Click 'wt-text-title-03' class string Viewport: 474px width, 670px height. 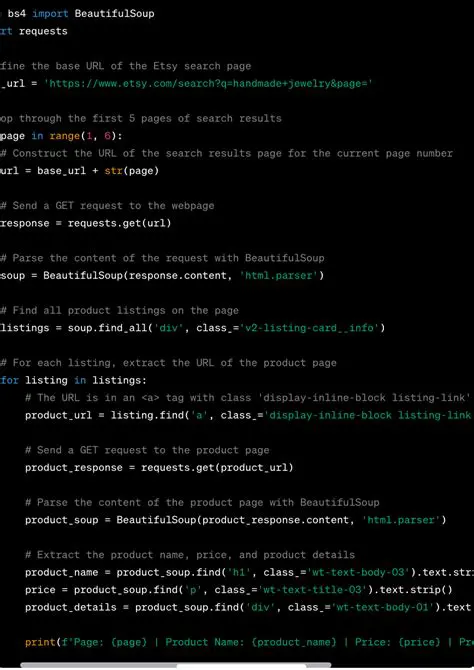coord(313,590)
